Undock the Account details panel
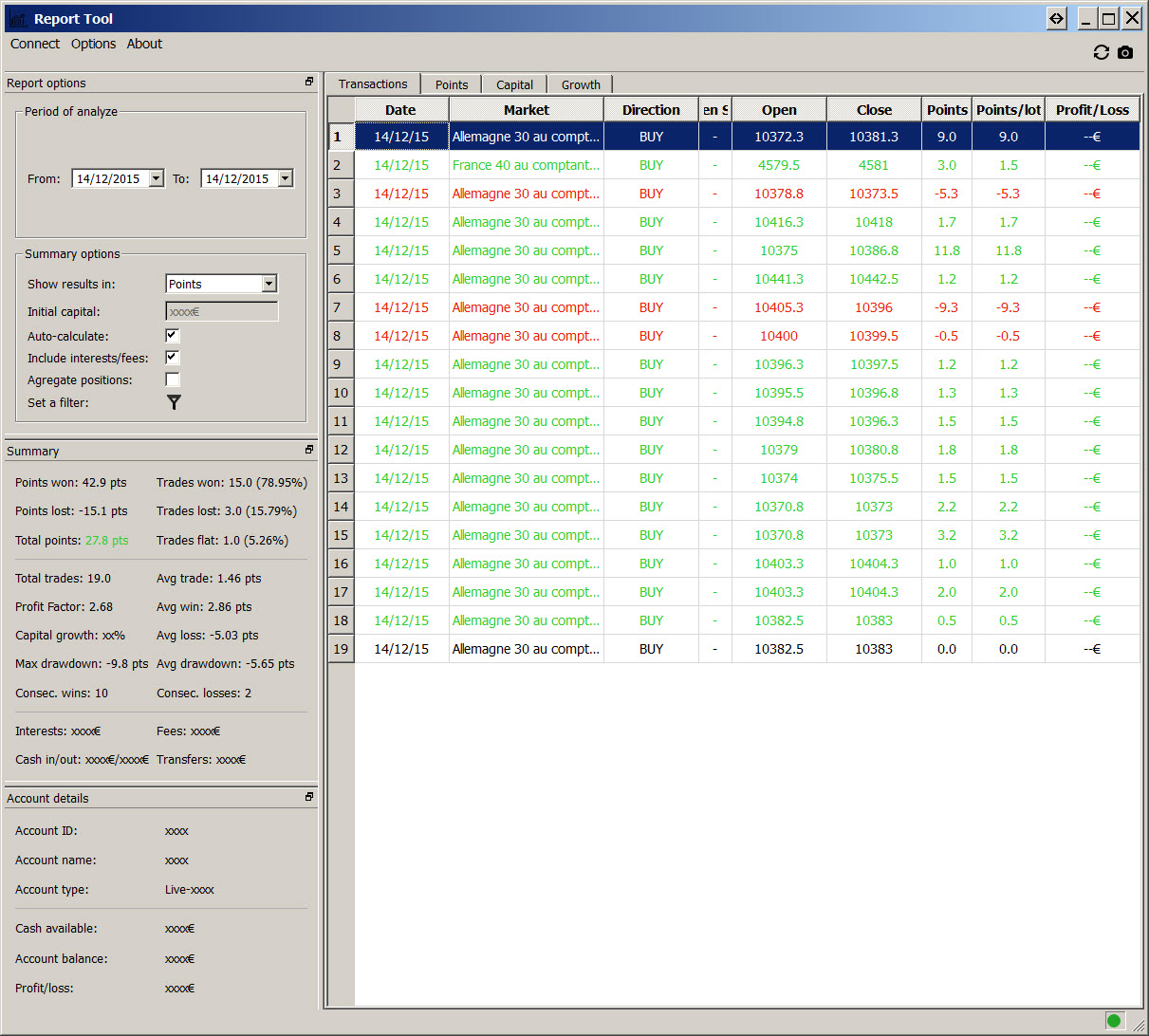The height and width of the screenshot is (1036, 1149). tap(309, 797)
